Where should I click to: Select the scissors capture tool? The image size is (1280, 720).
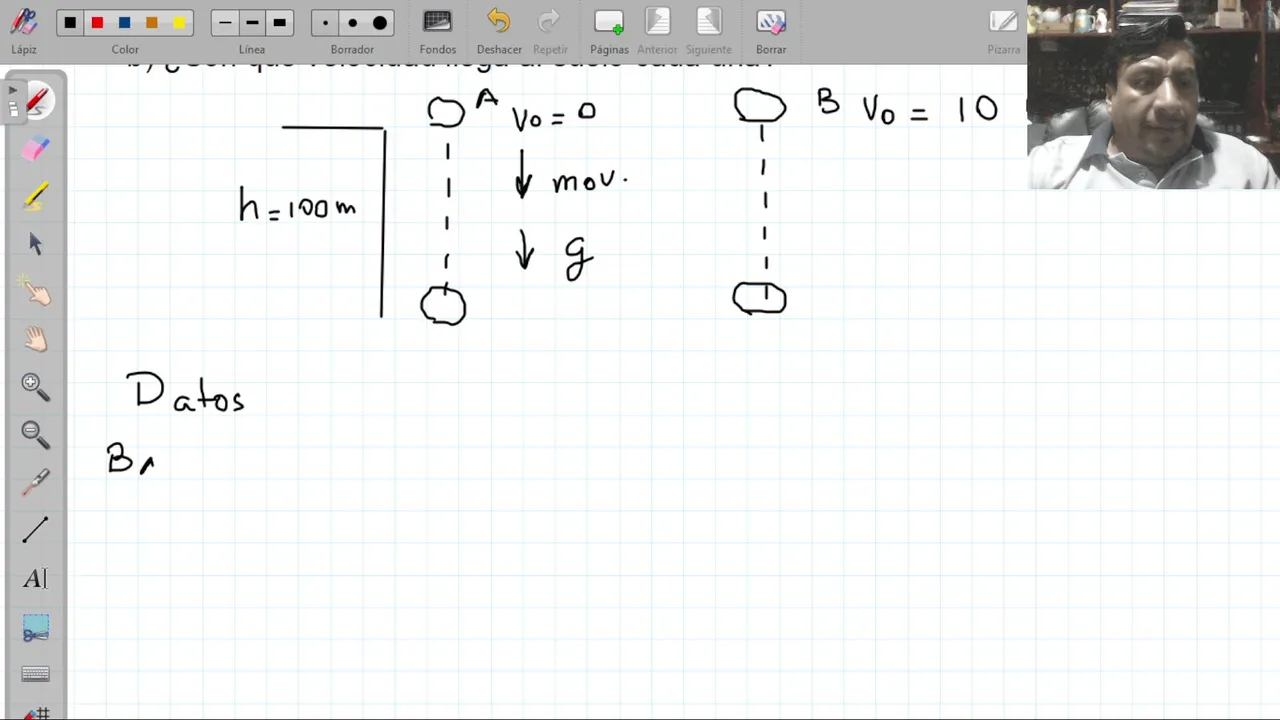point(35,628)
